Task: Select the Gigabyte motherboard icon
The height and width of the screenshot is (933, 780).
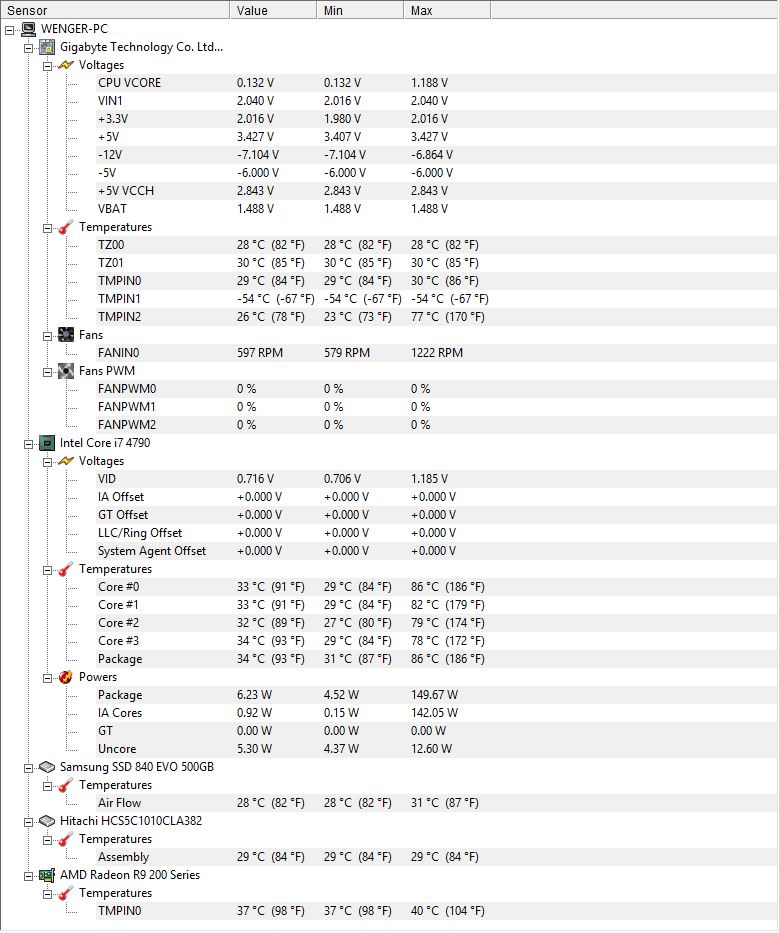Action: 47,47
